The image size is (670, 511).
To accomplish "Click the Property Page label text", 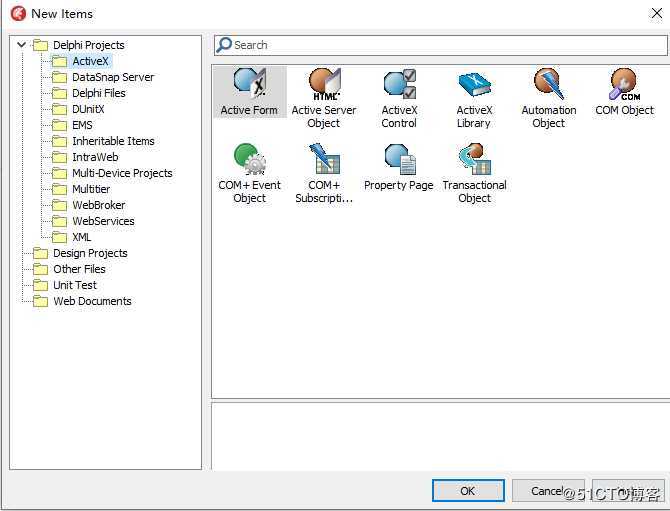I will (x=399, y=185).
